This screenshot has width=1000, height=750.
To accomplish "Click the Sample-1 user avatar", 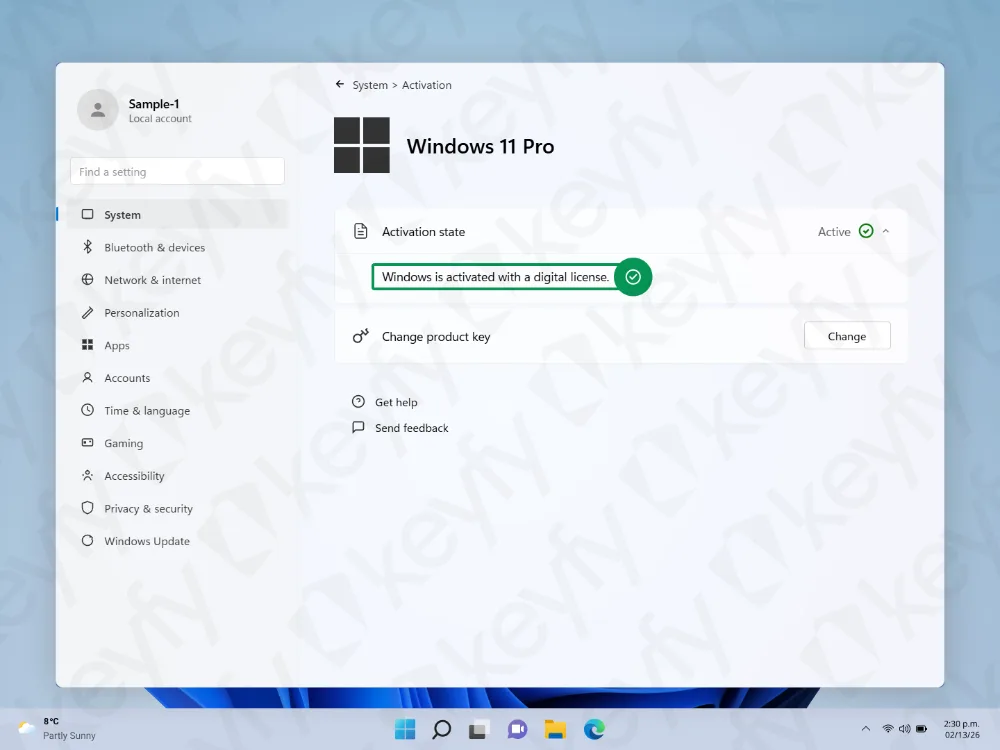I will [98, 110].
